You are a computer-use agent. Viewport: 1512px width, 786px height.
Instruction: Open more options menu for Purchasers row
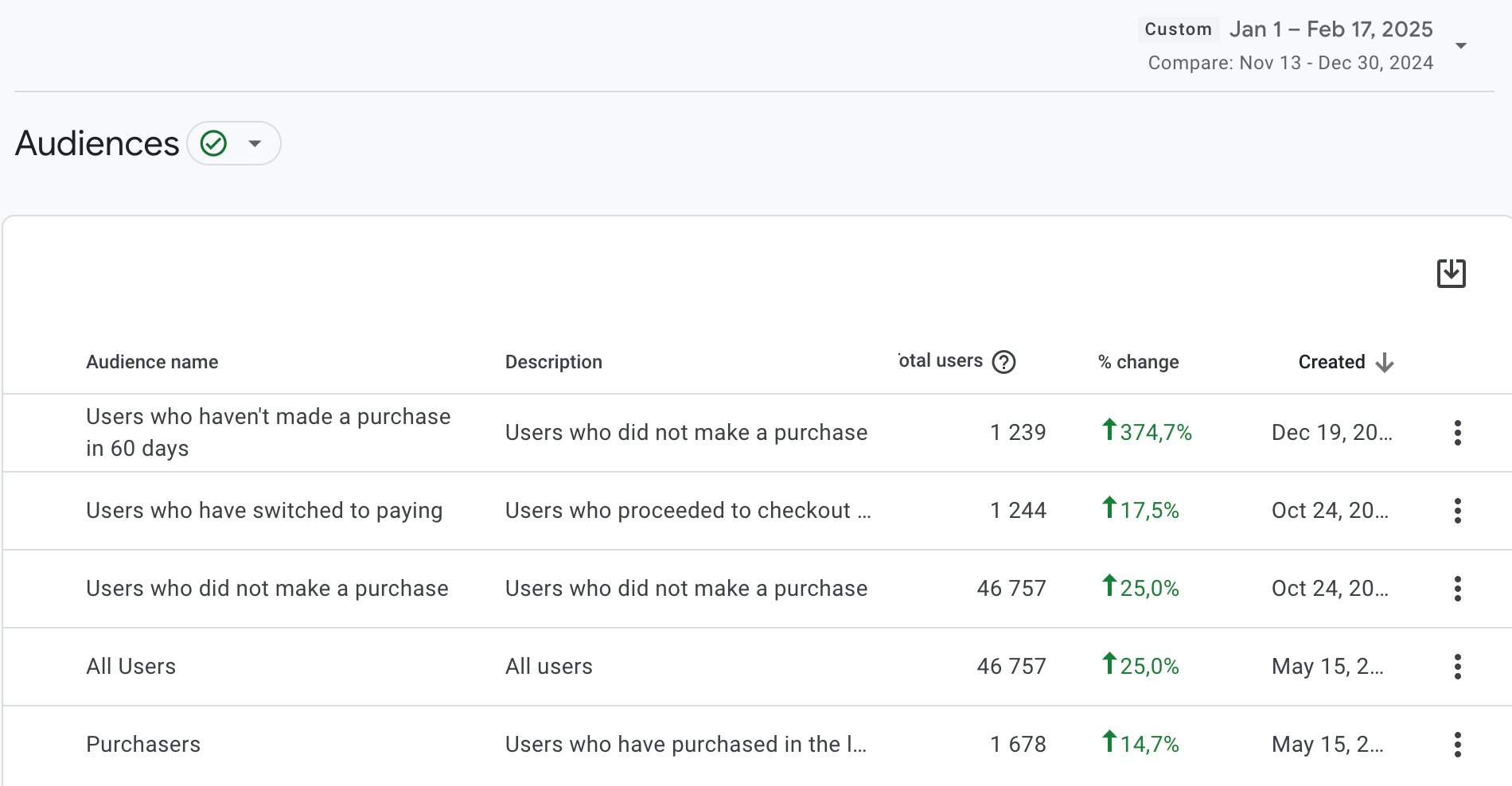point(1457,745)
